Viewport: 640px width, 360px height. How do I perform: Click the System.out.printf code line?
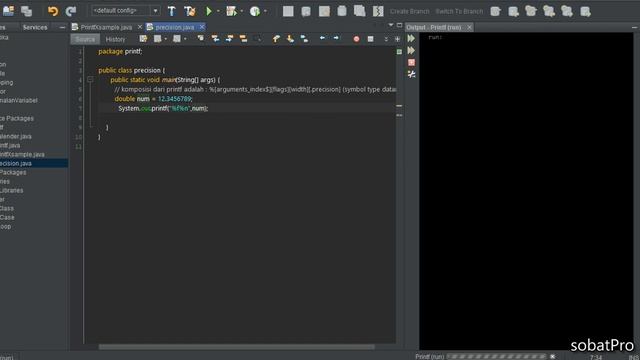click(x=163, y=108)
